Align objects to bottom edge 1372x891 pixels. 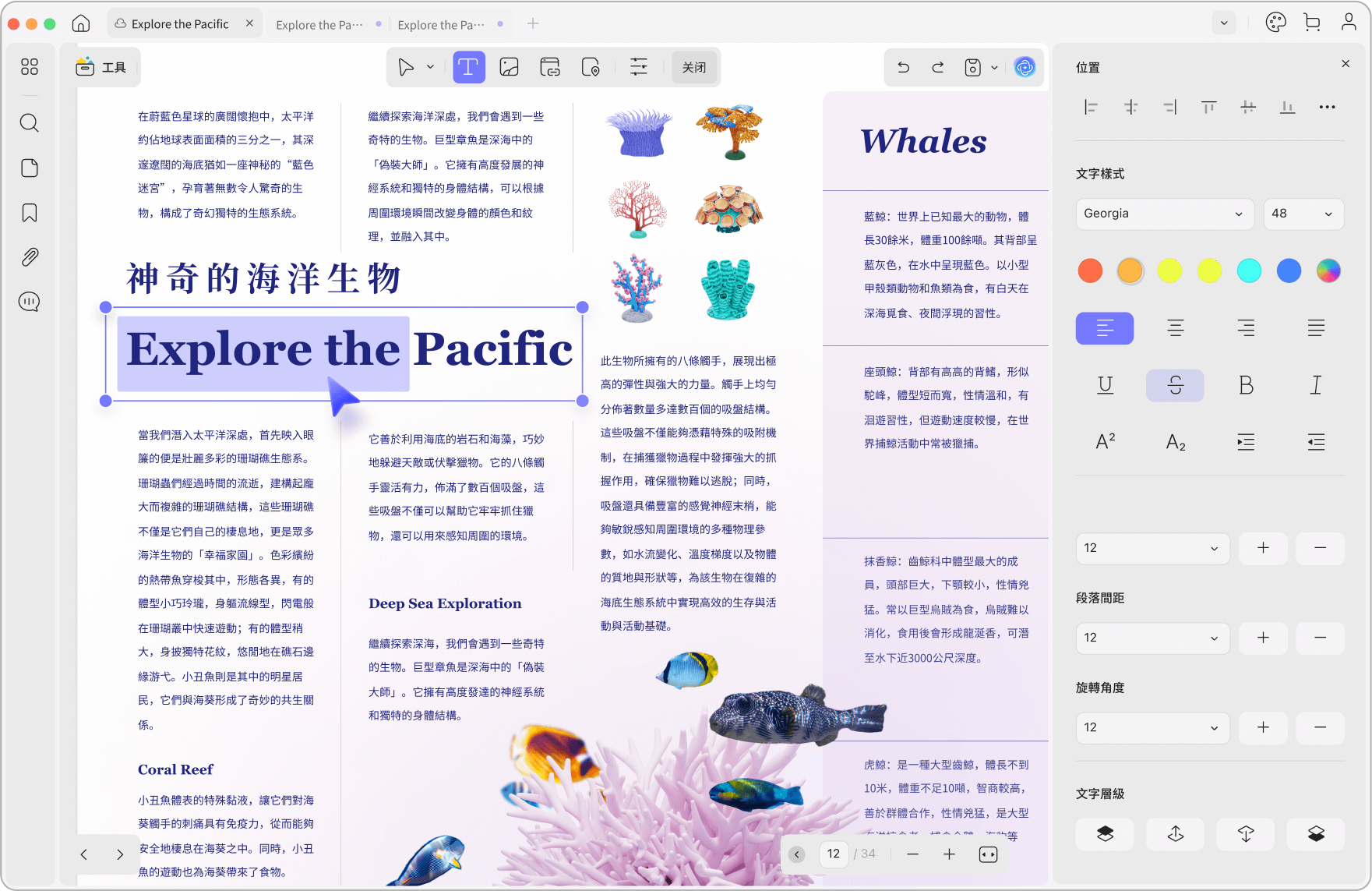coord(1287,107)
